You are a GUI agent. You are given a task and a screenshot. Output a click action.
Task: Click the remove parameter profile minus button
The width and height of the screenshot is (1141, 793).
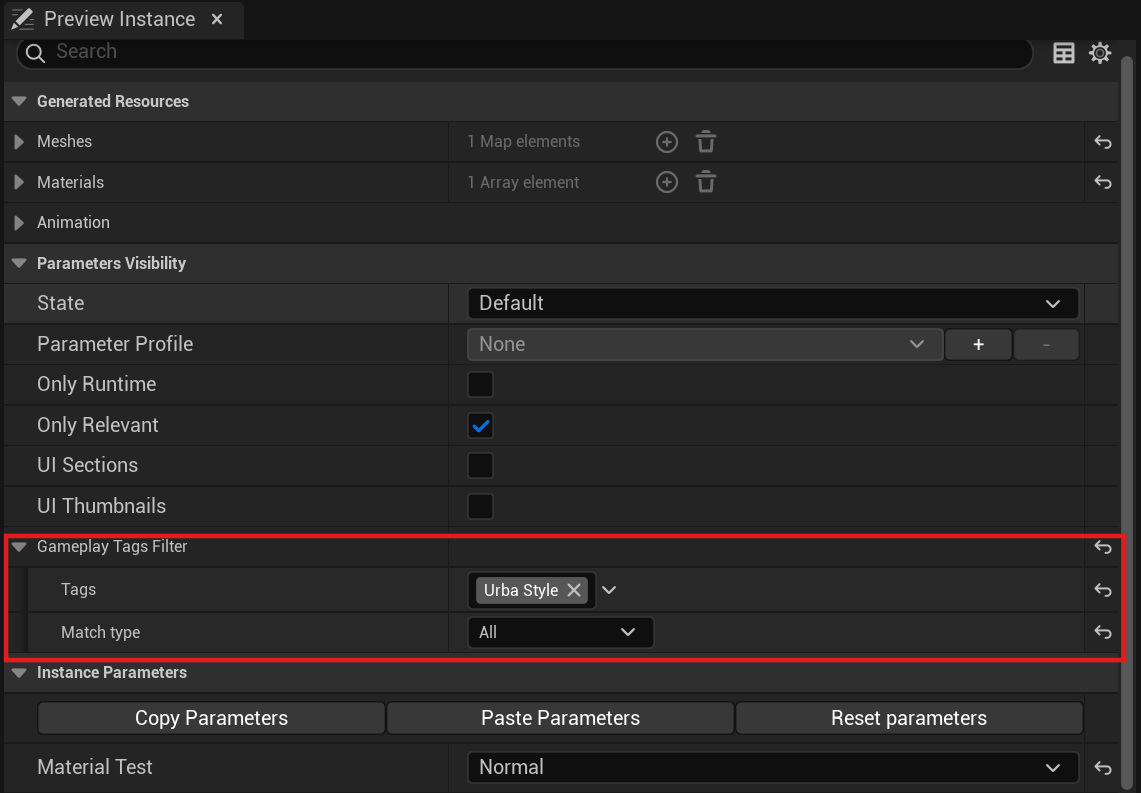(1046, 344)
